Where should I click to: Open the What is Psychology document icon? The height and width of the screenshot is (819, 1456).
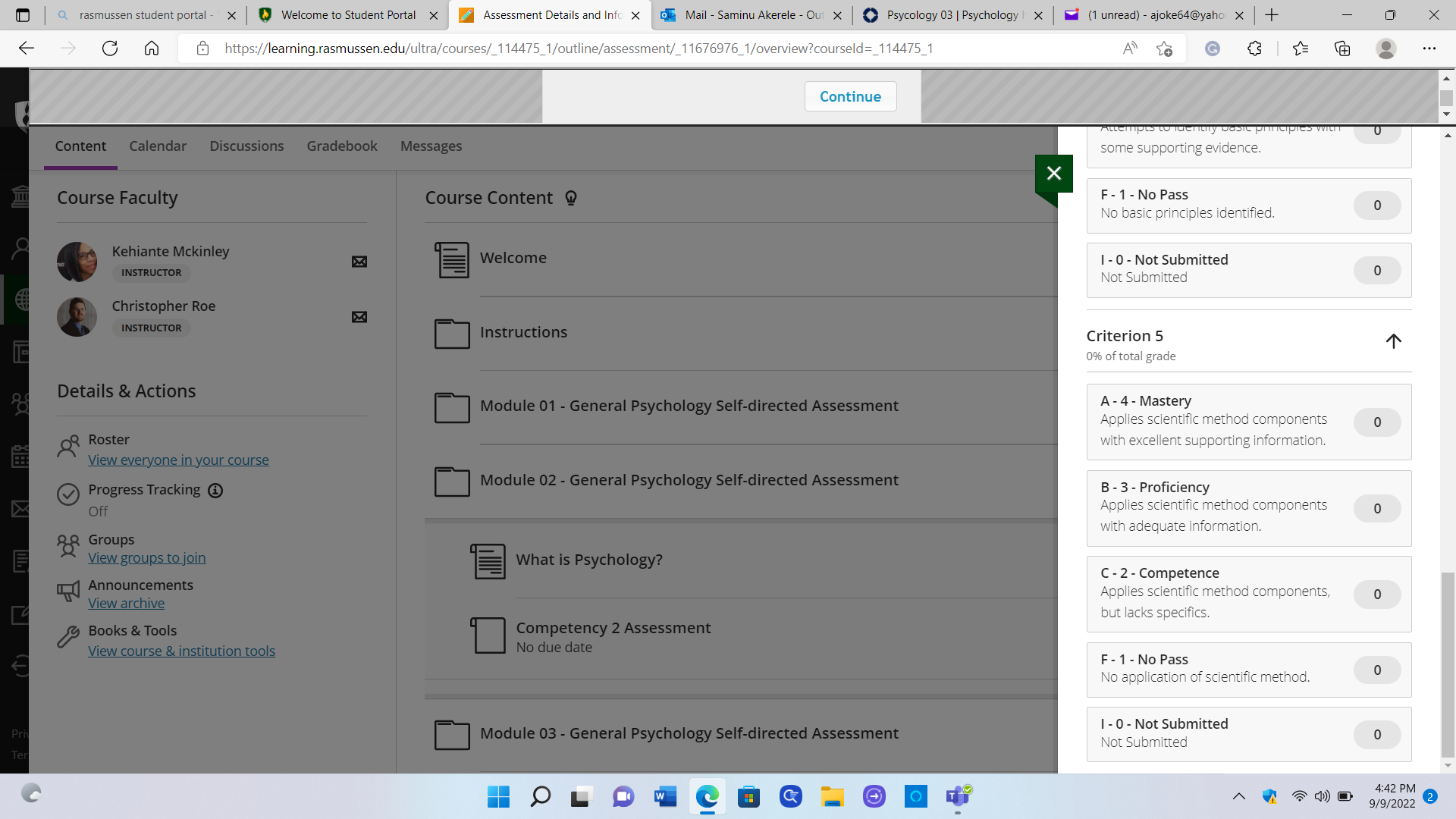[488, 561]
